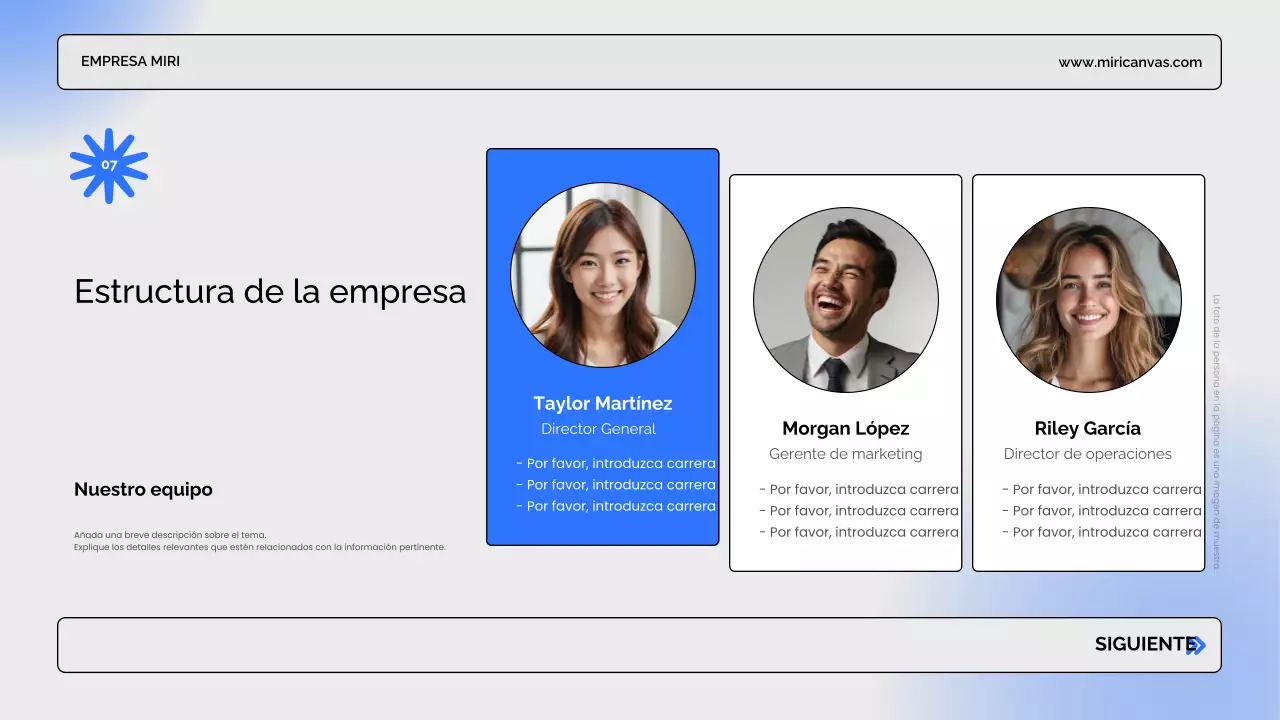Image resolution: width=1280 pixels, height=720 pixels.
Task: Select the top header bar EMPRESA MIRI
Action: [640, 61]
